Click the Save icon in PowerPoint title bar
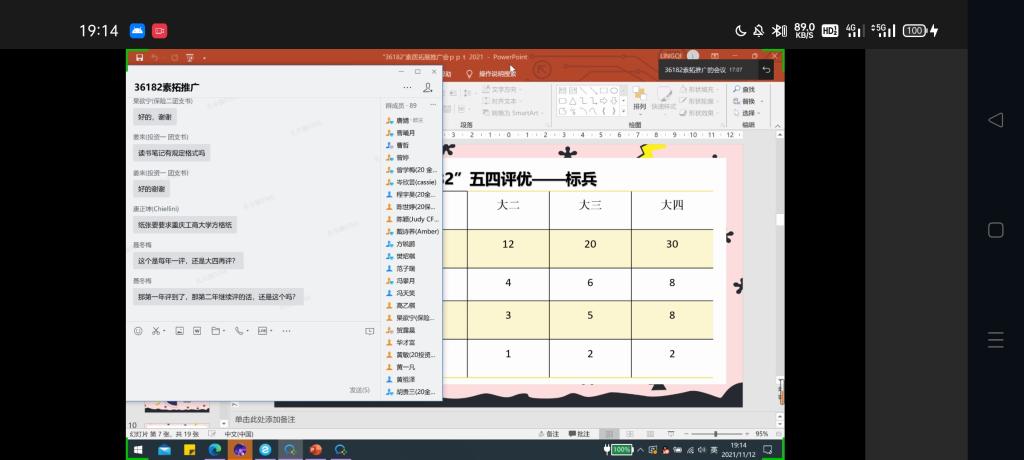Image resolution: width=1024 pixels, height=460 pixels. coord(139,57)
